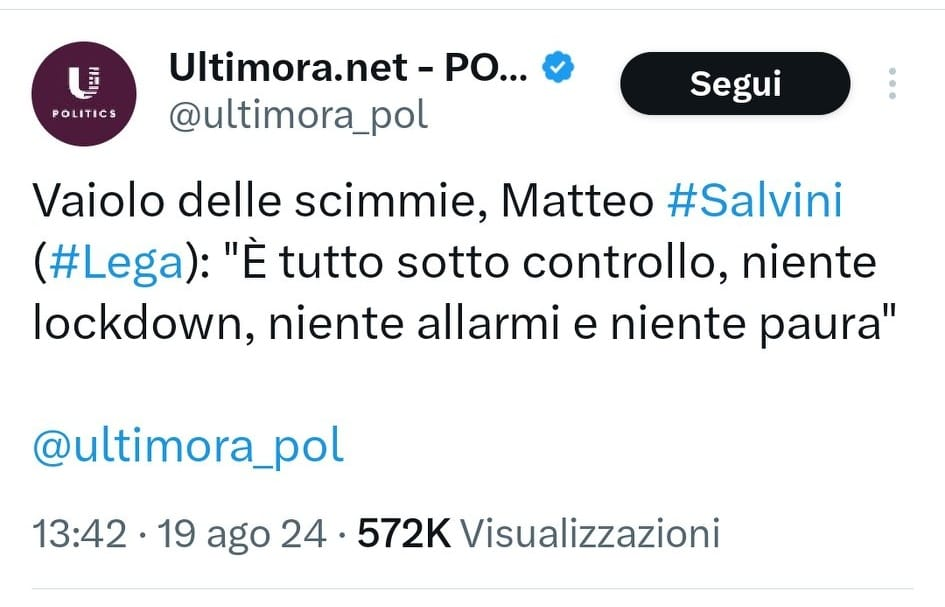This screenshot has height=607, width=945.
Task: Click the 13:42 post timestamp
Action: click(x=80, y=533)
